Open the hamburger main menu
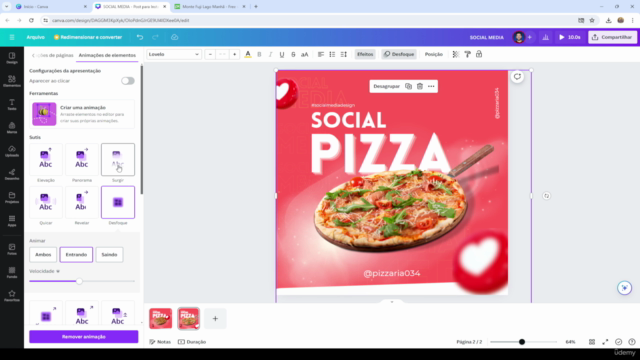Screen dimensions: 640x360 coord(12,37)
